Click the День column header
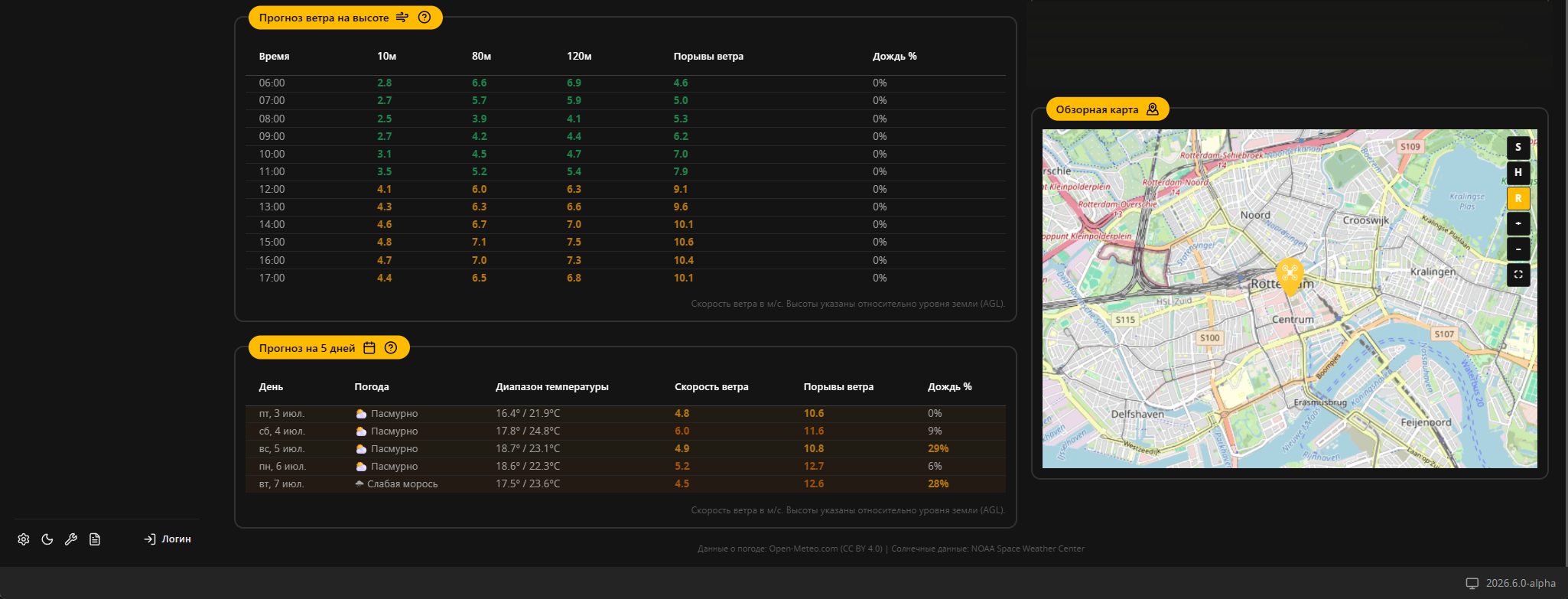 271,387
